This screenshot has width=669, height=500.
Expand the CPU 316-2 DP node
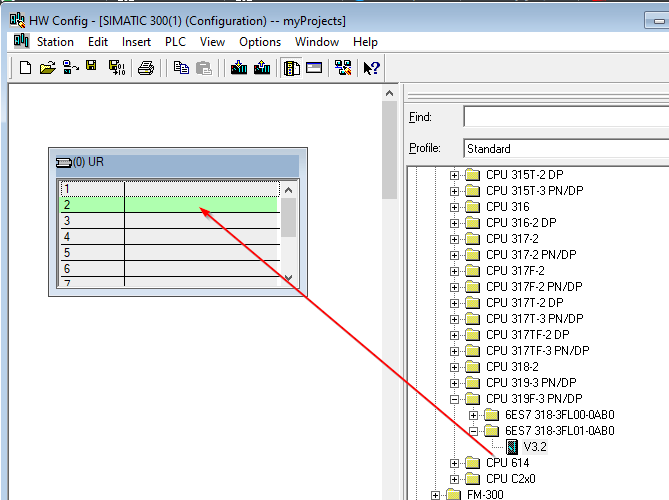point(454,223)
